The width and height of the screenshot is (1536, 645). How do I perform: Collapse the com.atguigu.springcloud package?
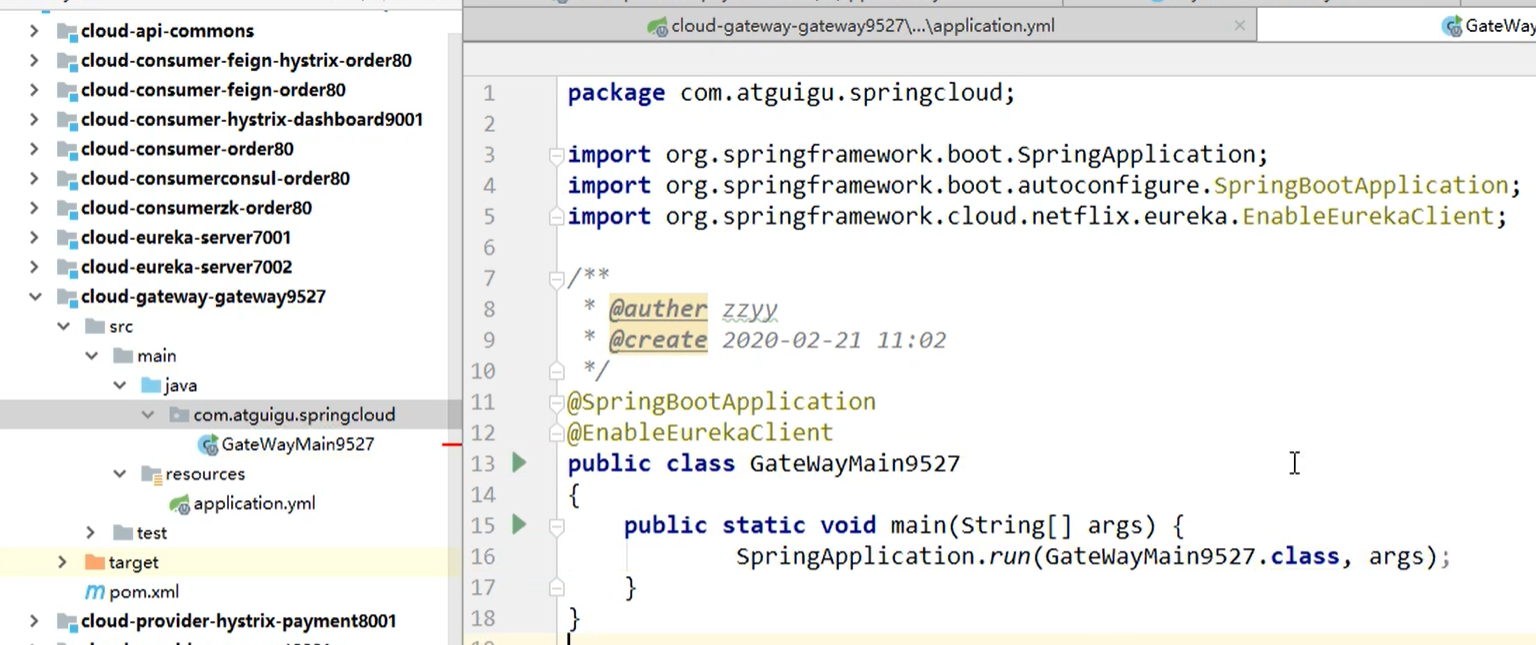coord(147,415)
